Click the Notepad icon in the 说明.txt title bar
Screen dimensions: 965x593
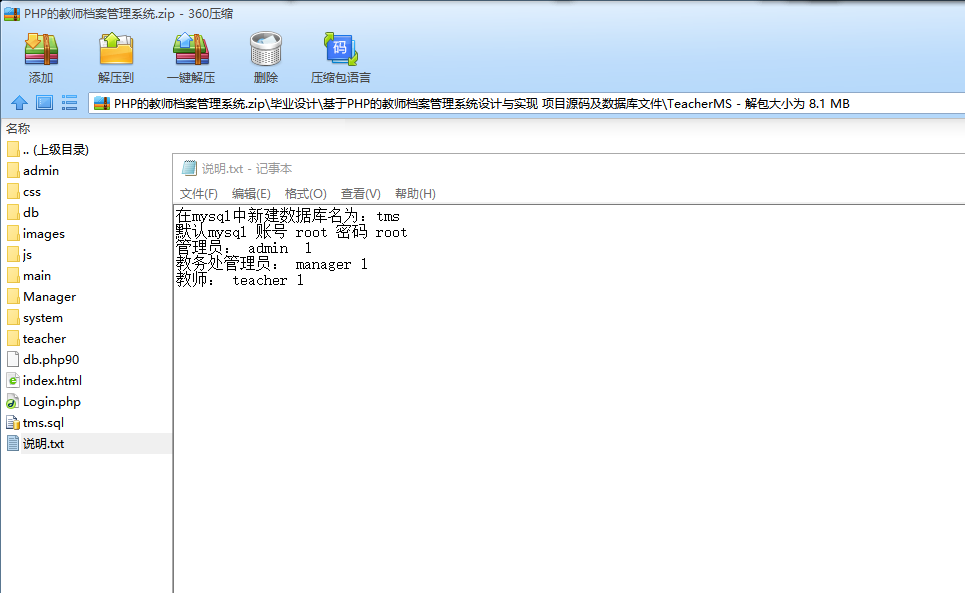pyautogui.click(x=189, y=168)
